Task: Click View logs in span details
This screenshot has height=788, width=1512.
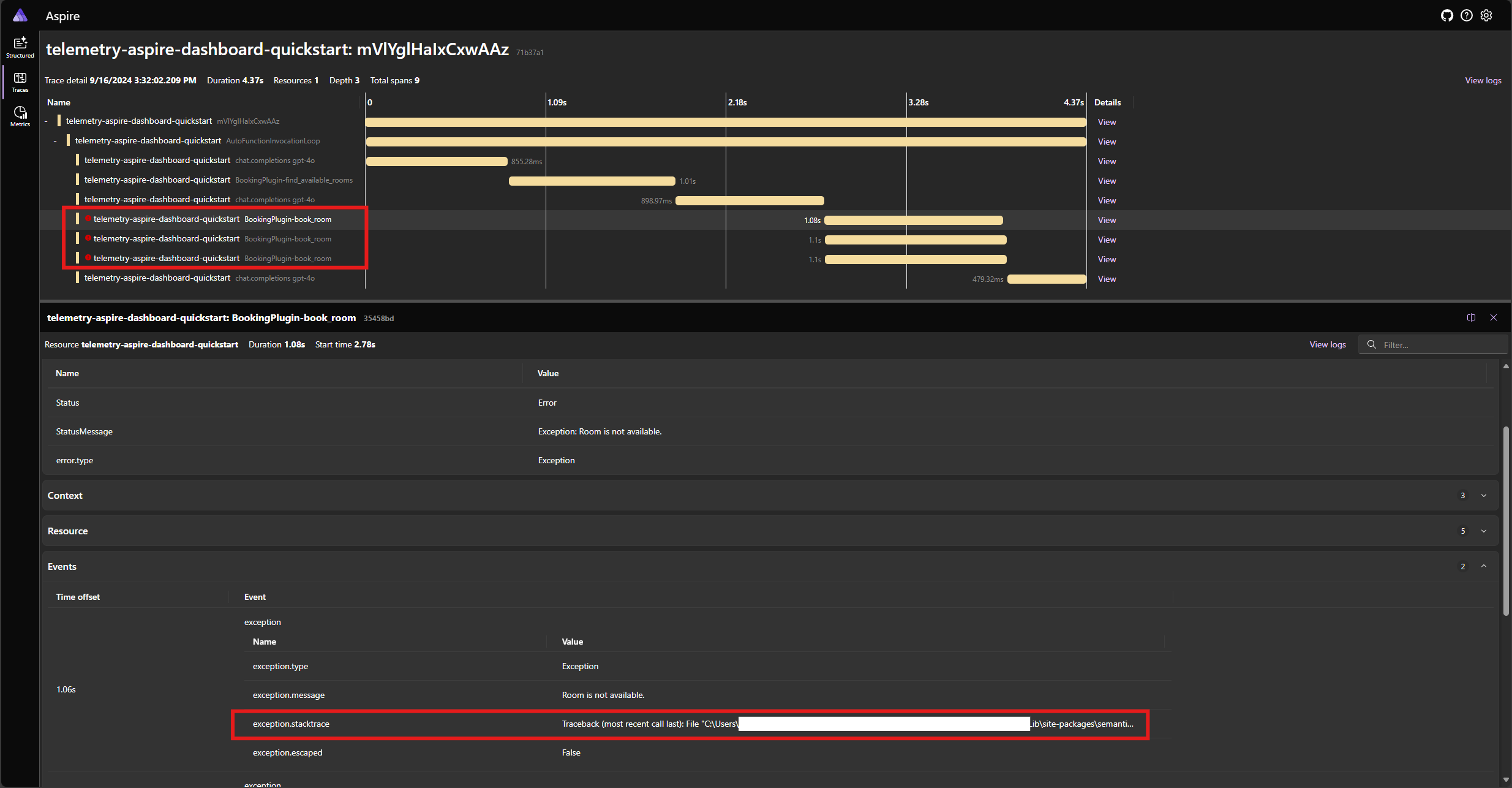Action: 1328,344
